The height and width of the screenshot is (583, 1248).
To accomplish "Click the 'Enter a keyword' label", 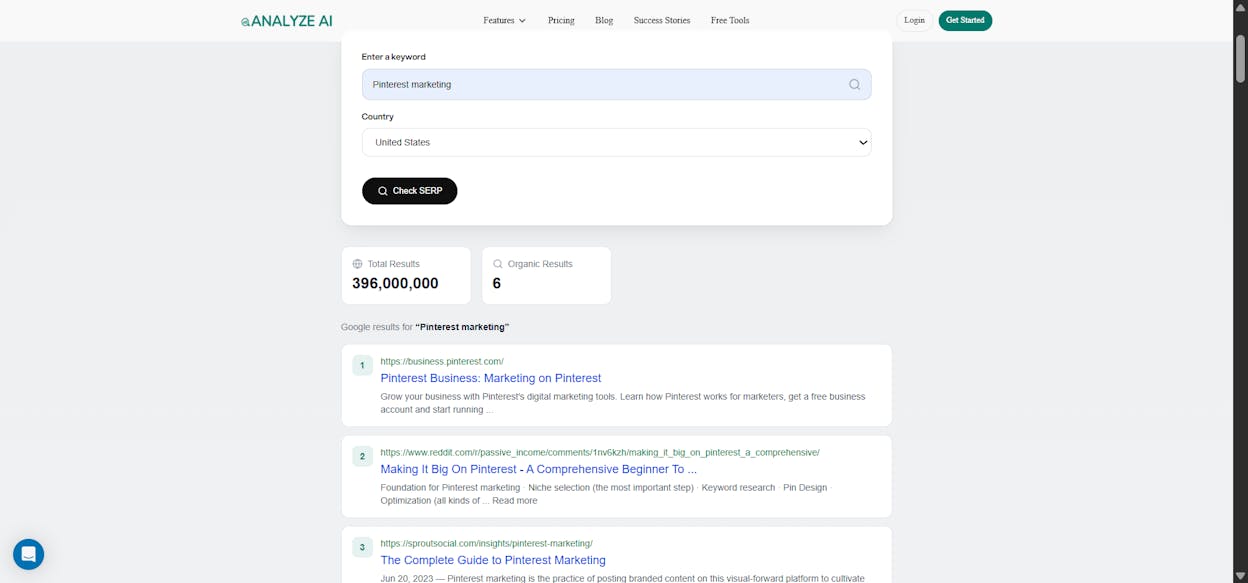I will 393,57.
